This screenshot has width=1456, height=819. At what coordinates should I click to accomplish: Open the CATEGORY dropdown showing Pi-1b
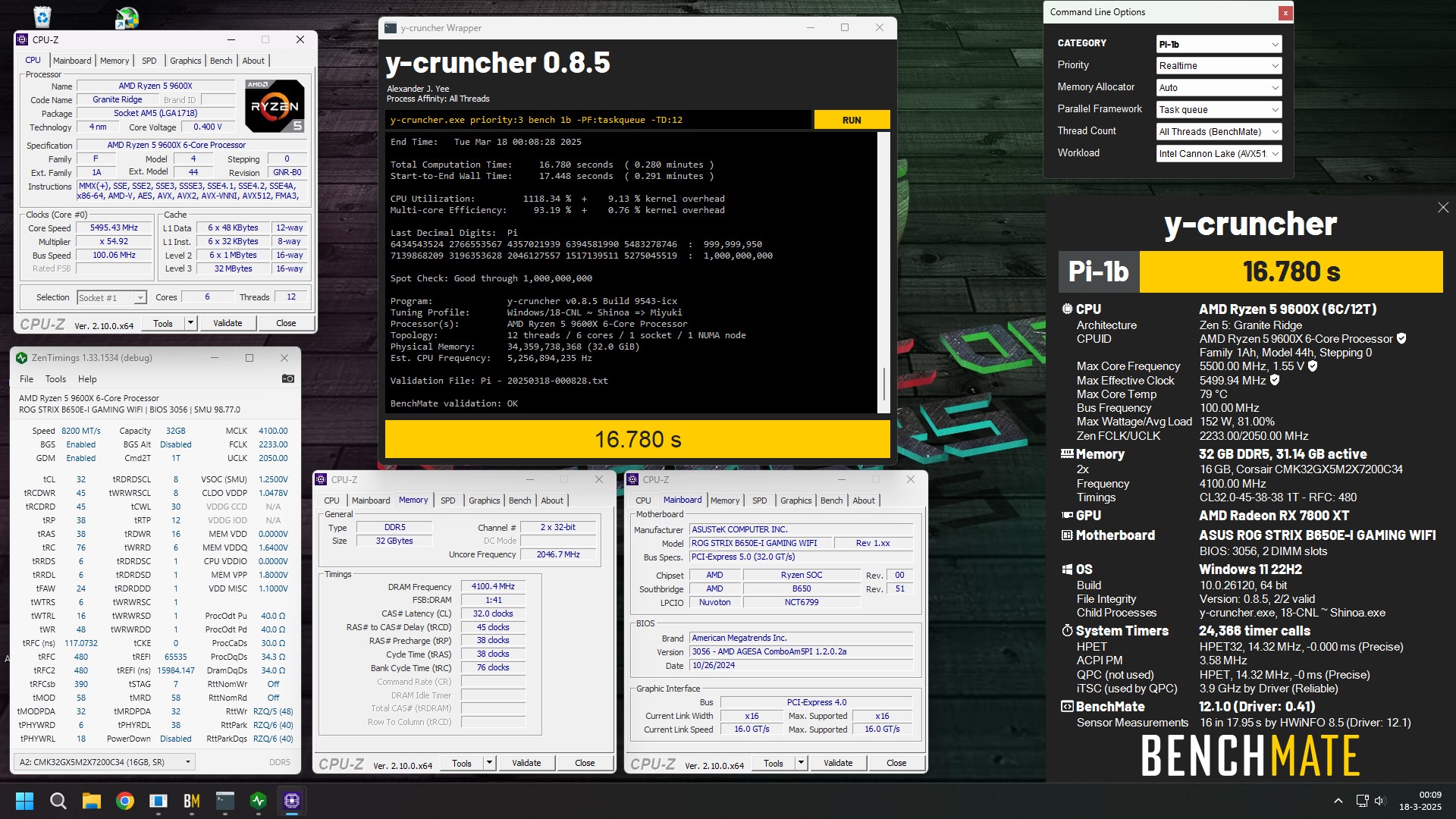pos(1219,44)
